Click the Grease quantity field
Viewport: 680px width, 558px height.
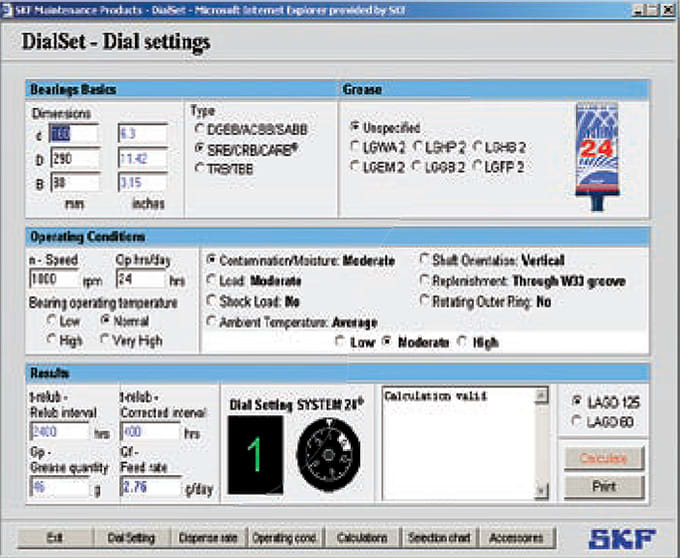59,487
